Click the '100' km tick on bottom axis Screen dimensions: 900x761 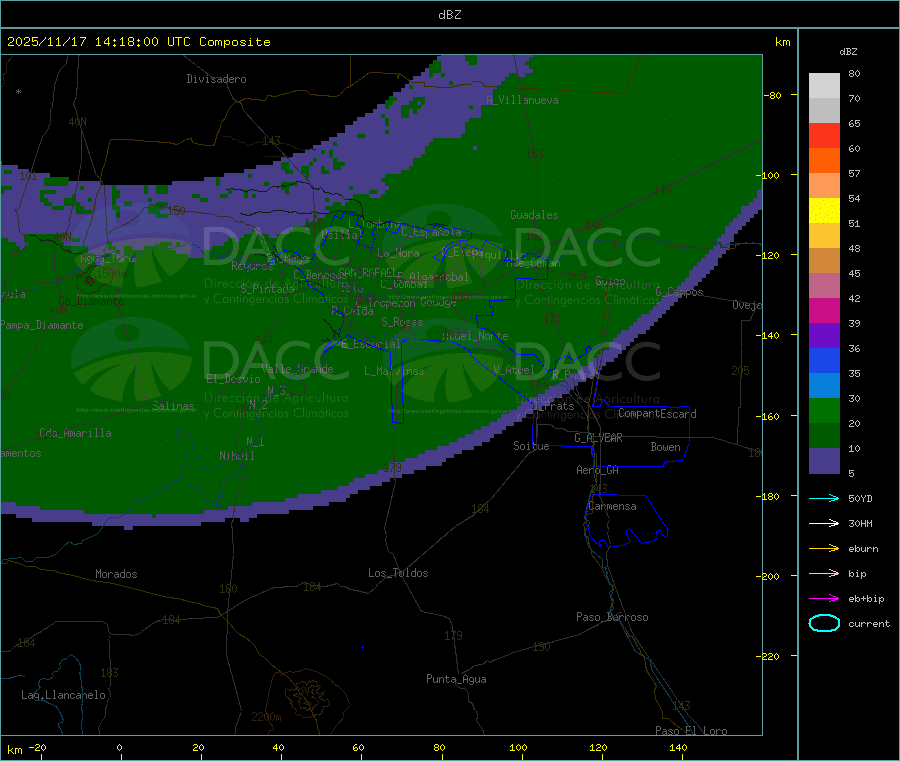tap(518, 747)
